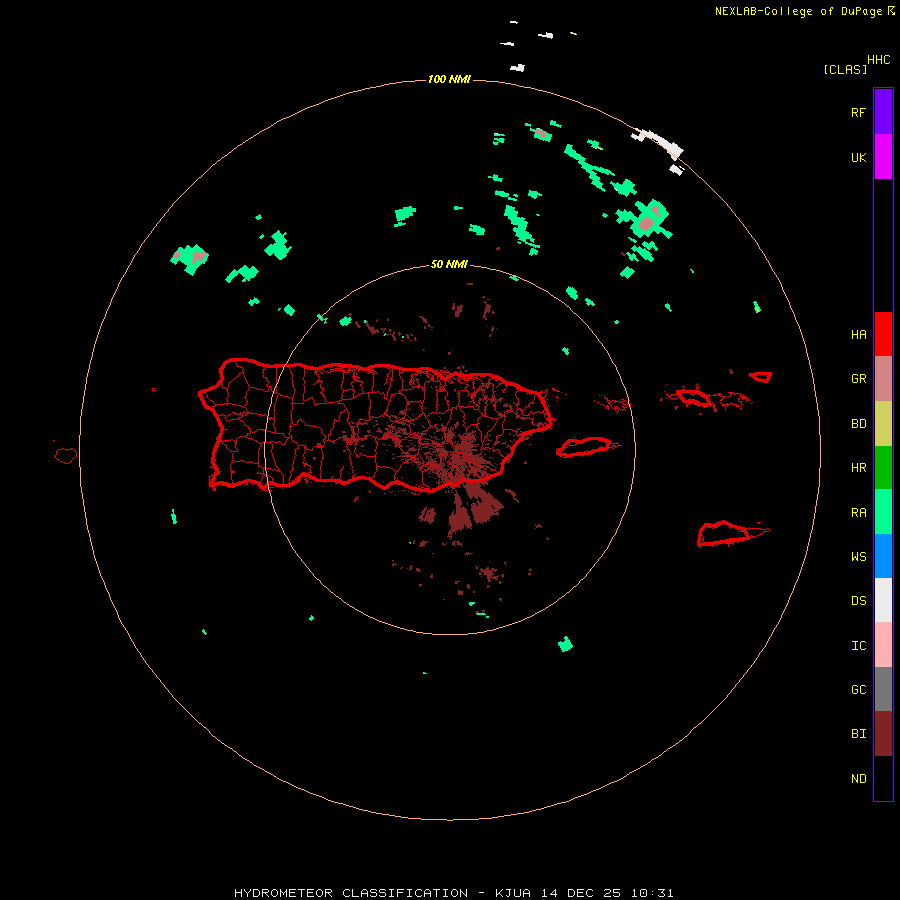Click the HHC product code label

[879, 60]
